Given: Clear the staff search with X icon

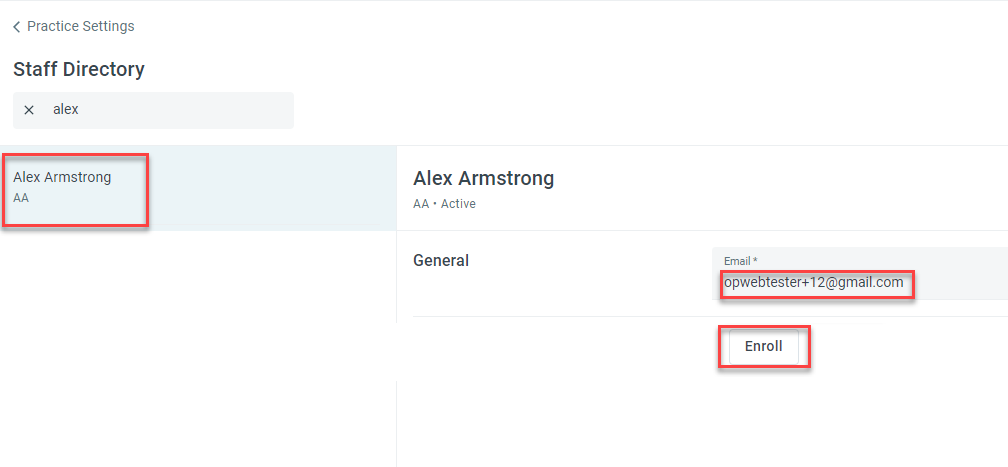Looking at the screenshot, I should [29, 110].
